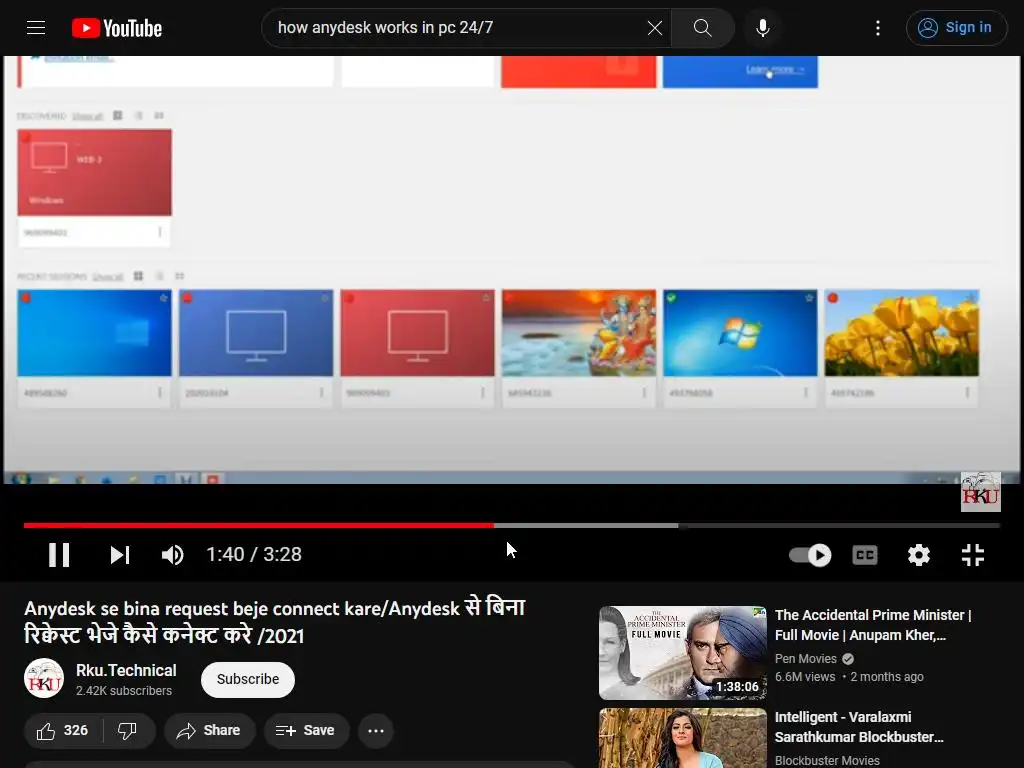
Task: Clear the search box with the X
Action: pyautogui.click(x=654, y=27)
